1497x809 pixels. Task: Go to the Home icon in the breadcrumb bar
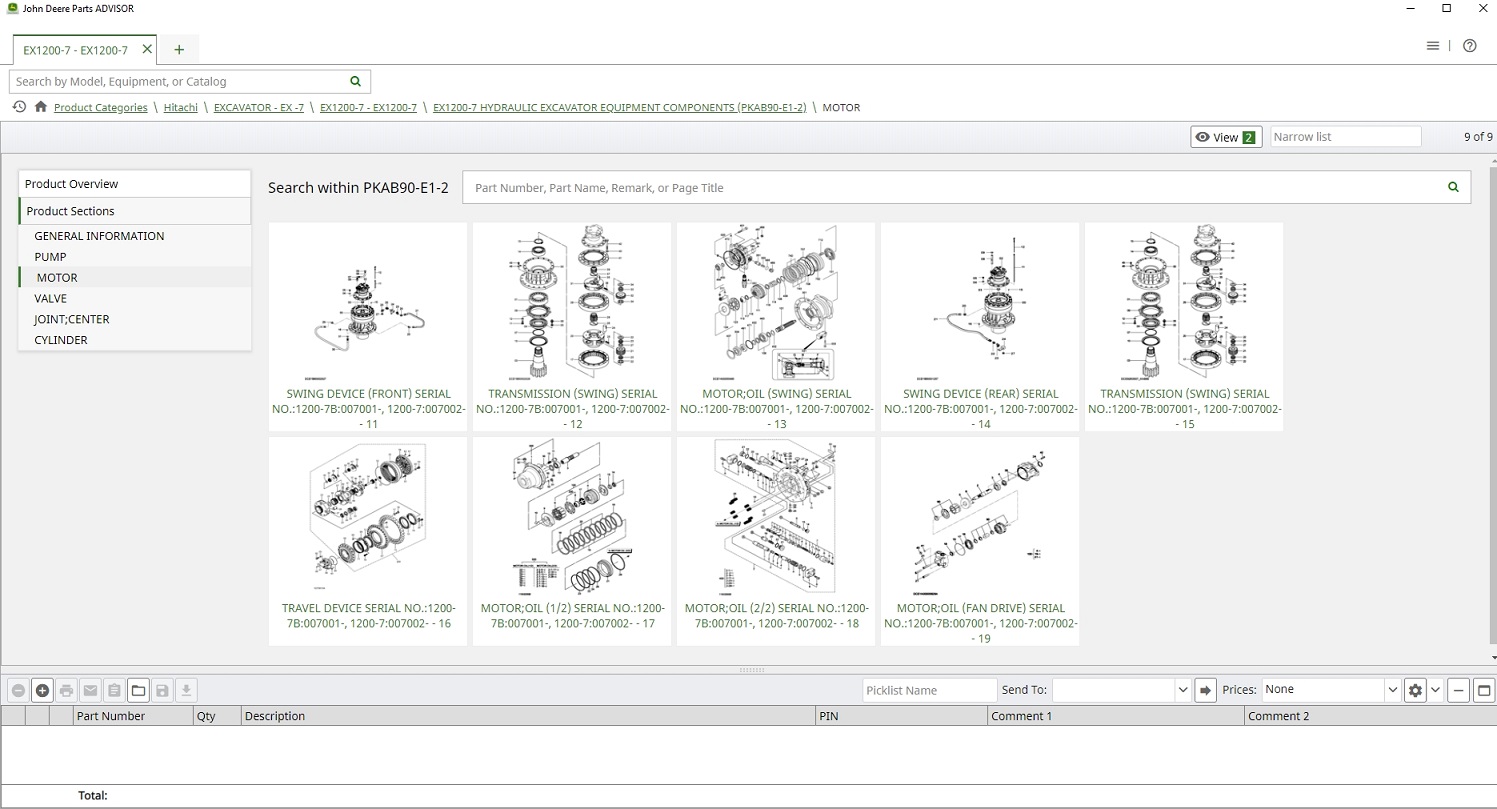40,107
